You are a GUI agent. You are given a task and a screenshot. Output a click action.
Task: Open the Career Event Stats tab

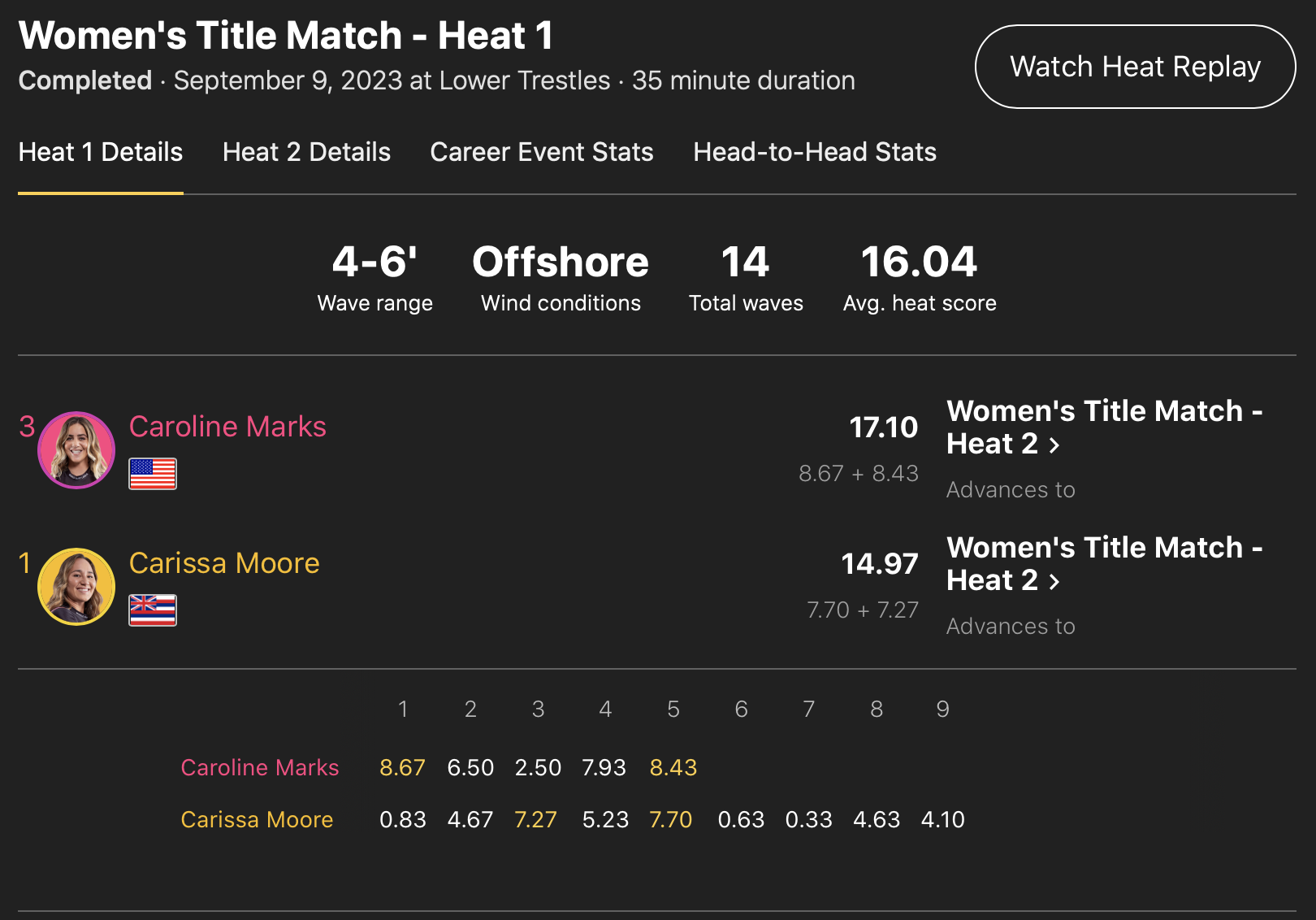[x=542, y=152]
